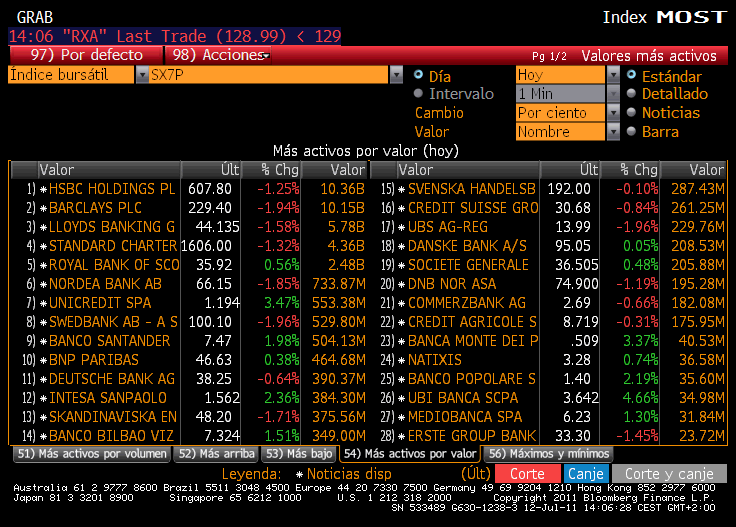Choose the Estándar view option

tap(631, 75)
